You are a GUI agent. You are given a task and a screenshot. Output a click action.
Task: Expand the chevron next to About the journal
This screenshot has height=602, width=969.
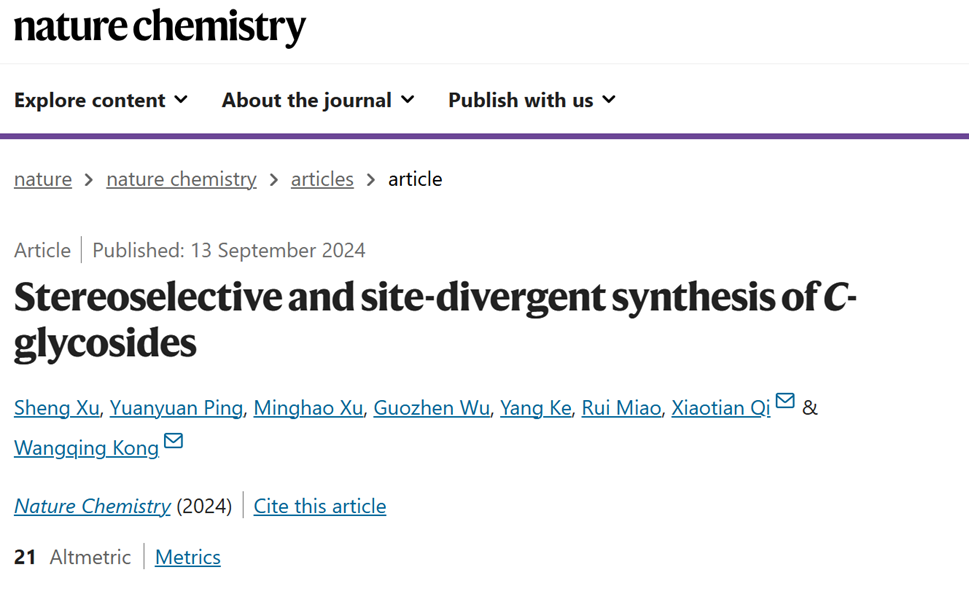[408, 100]
